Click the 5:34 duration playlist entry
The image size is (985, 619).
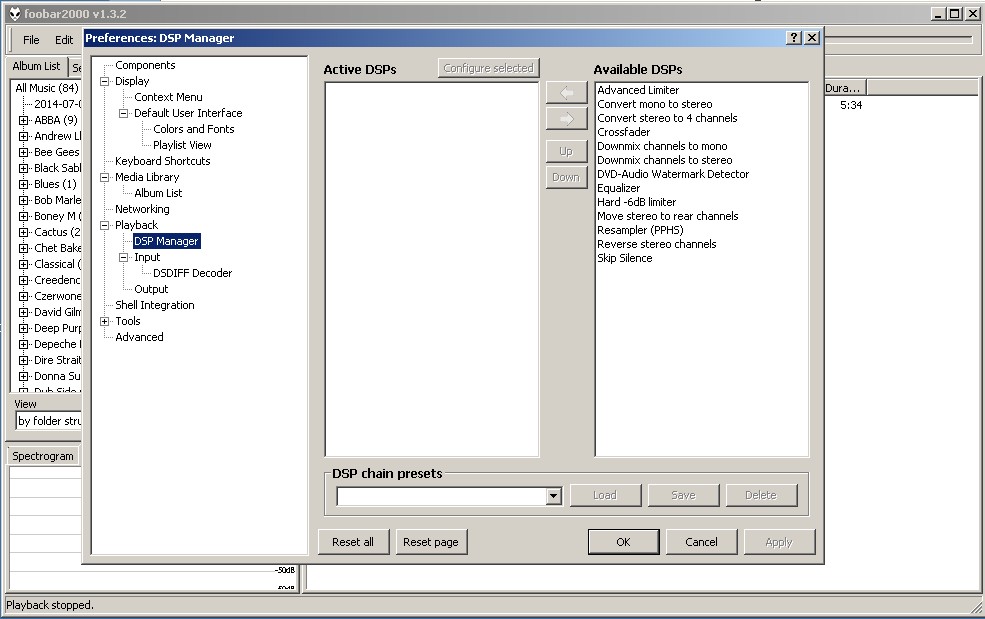coord(851,106)
